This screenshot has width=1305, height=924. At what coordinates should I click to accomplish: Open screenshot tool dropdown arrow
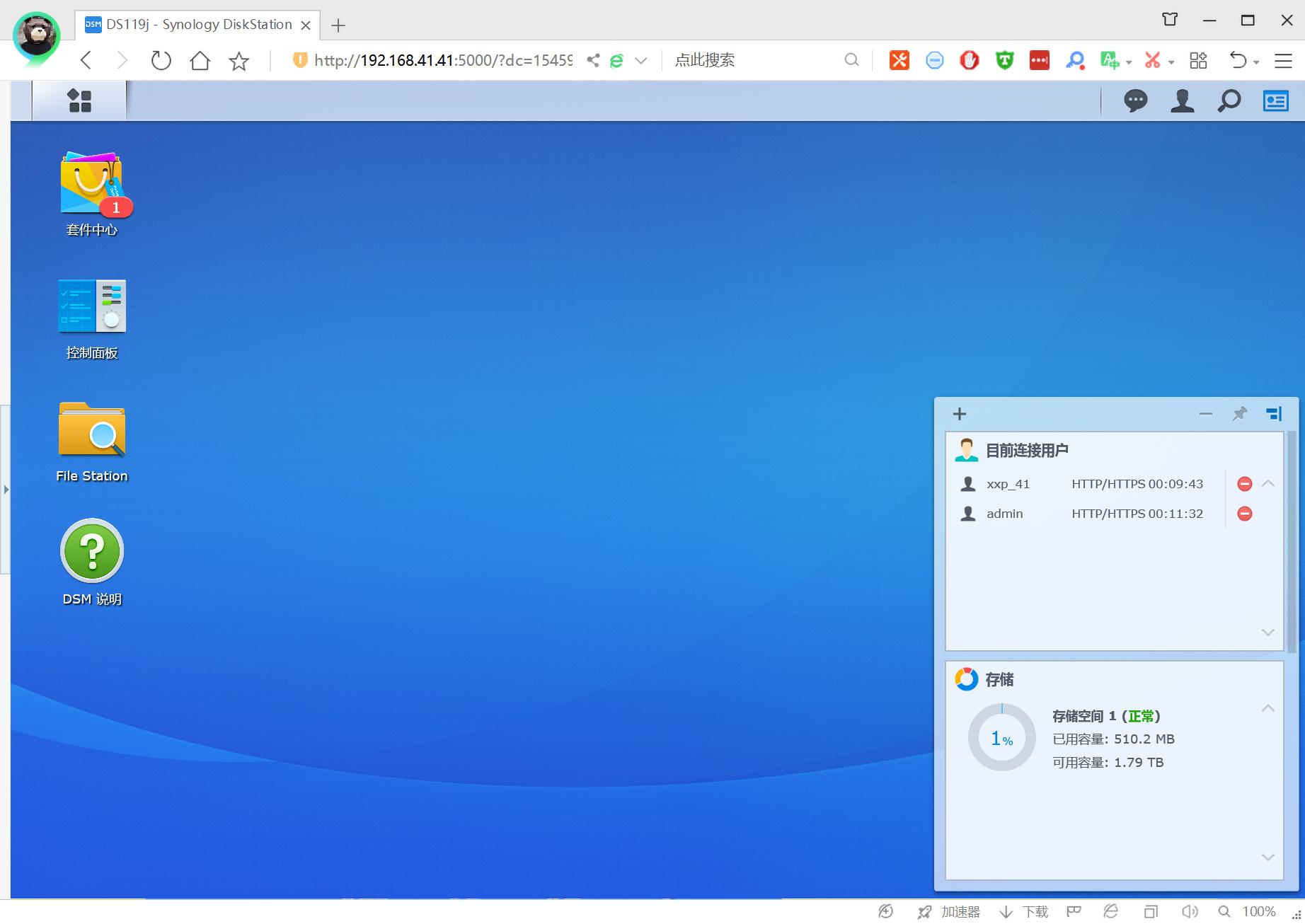(x=1171, y=62)
